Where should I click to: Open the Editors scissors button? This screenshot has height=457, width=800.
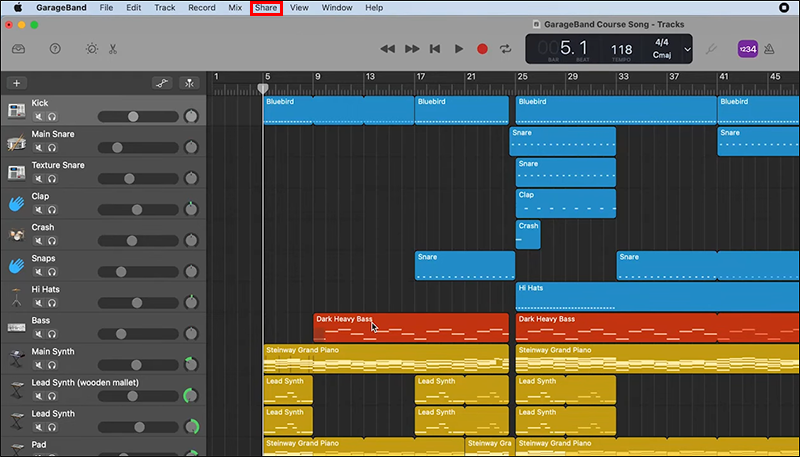[113, 49]
